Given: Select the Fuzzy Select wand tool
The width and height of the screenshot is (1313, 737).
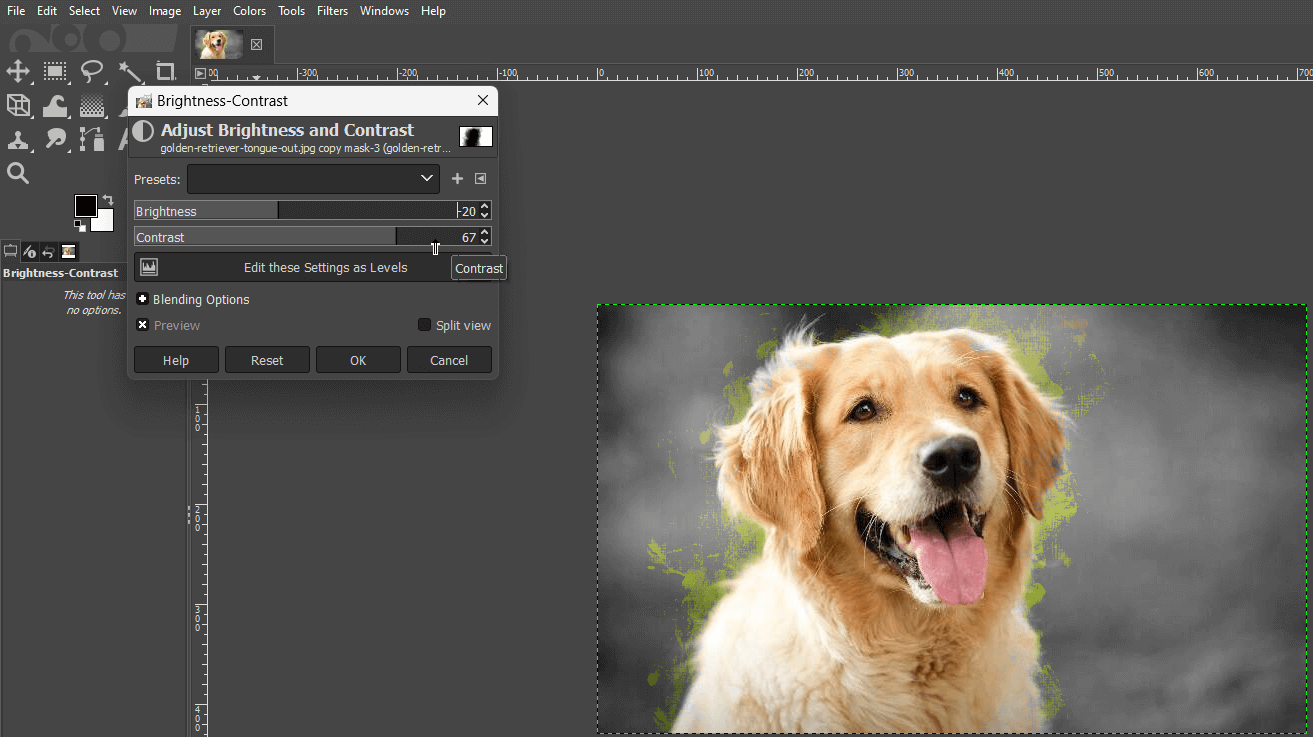Looking at the screenshot, I should [129, 71].
